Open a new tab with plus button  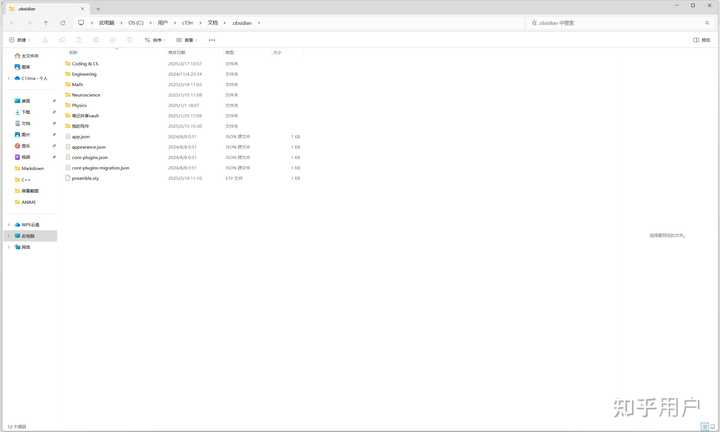pyautogui.click(x=98, y=9)
